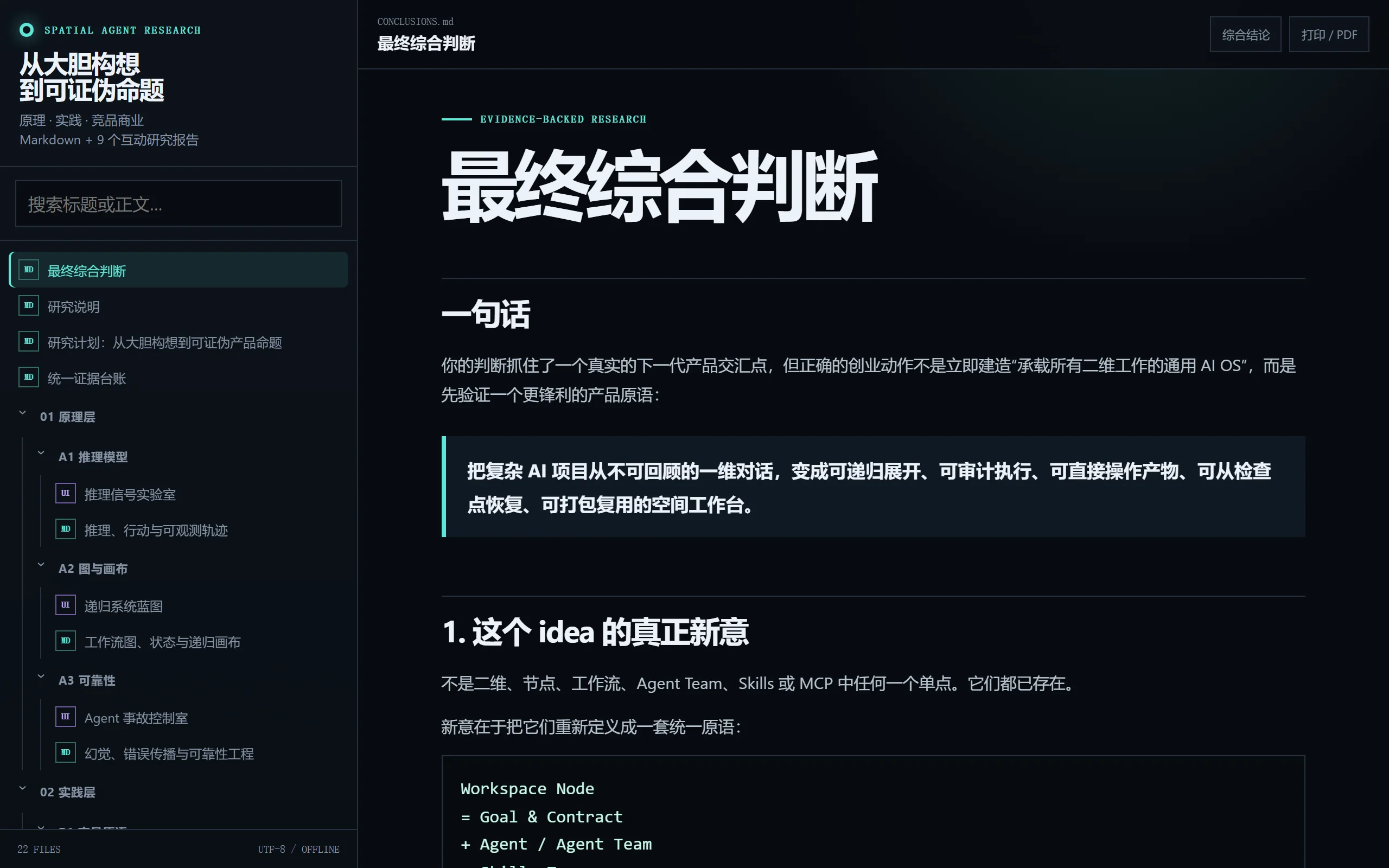The image size is (1389, 868).
Task: Open 推理、行动与可观测轨迹 document
Action: [x=197, y=530]
